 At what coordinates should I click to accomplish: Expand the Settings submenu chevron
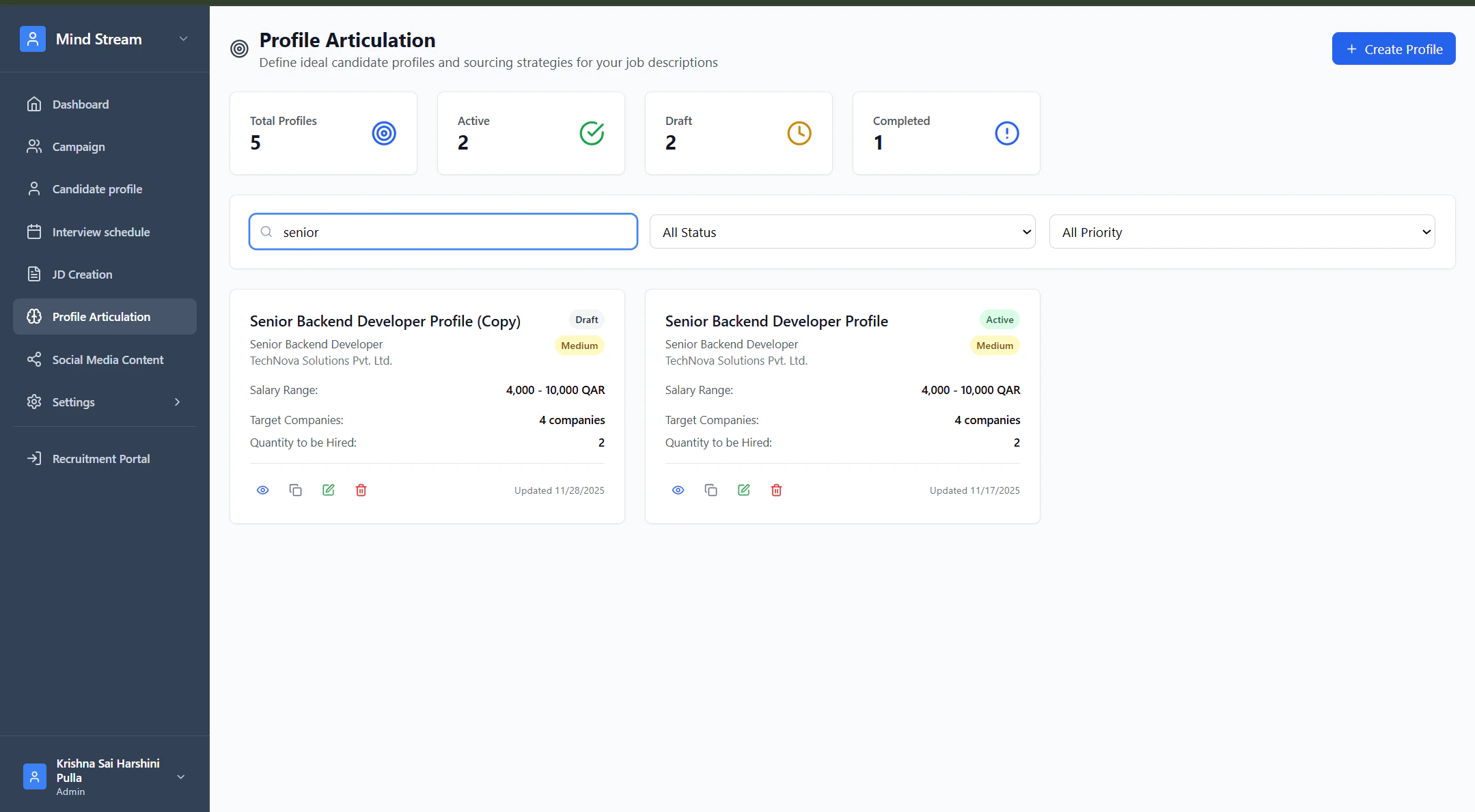[177, 402]
